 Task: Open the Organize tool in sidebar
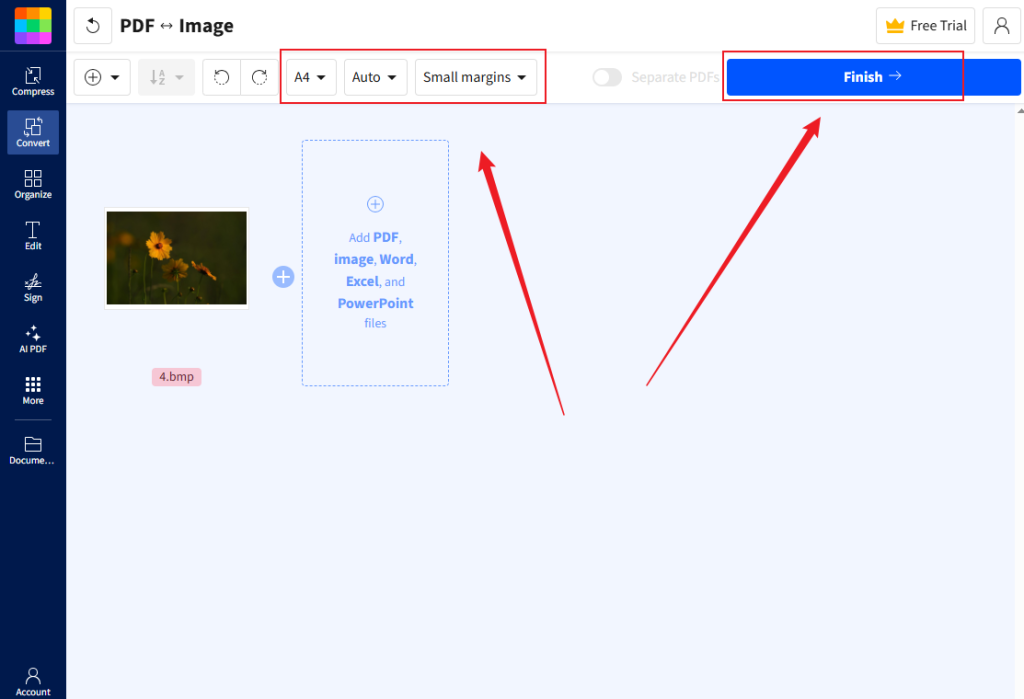point(33,184)
